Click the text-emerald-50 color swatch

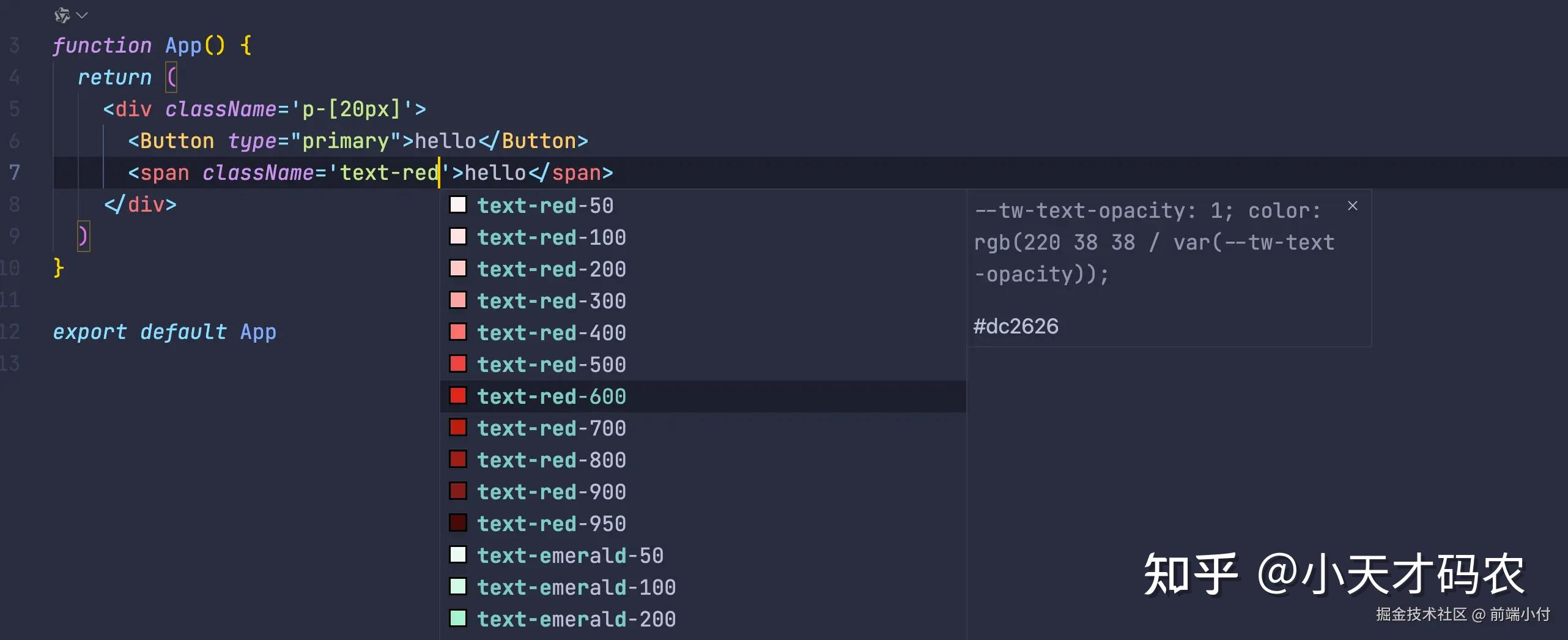click(x=458, y=555)
